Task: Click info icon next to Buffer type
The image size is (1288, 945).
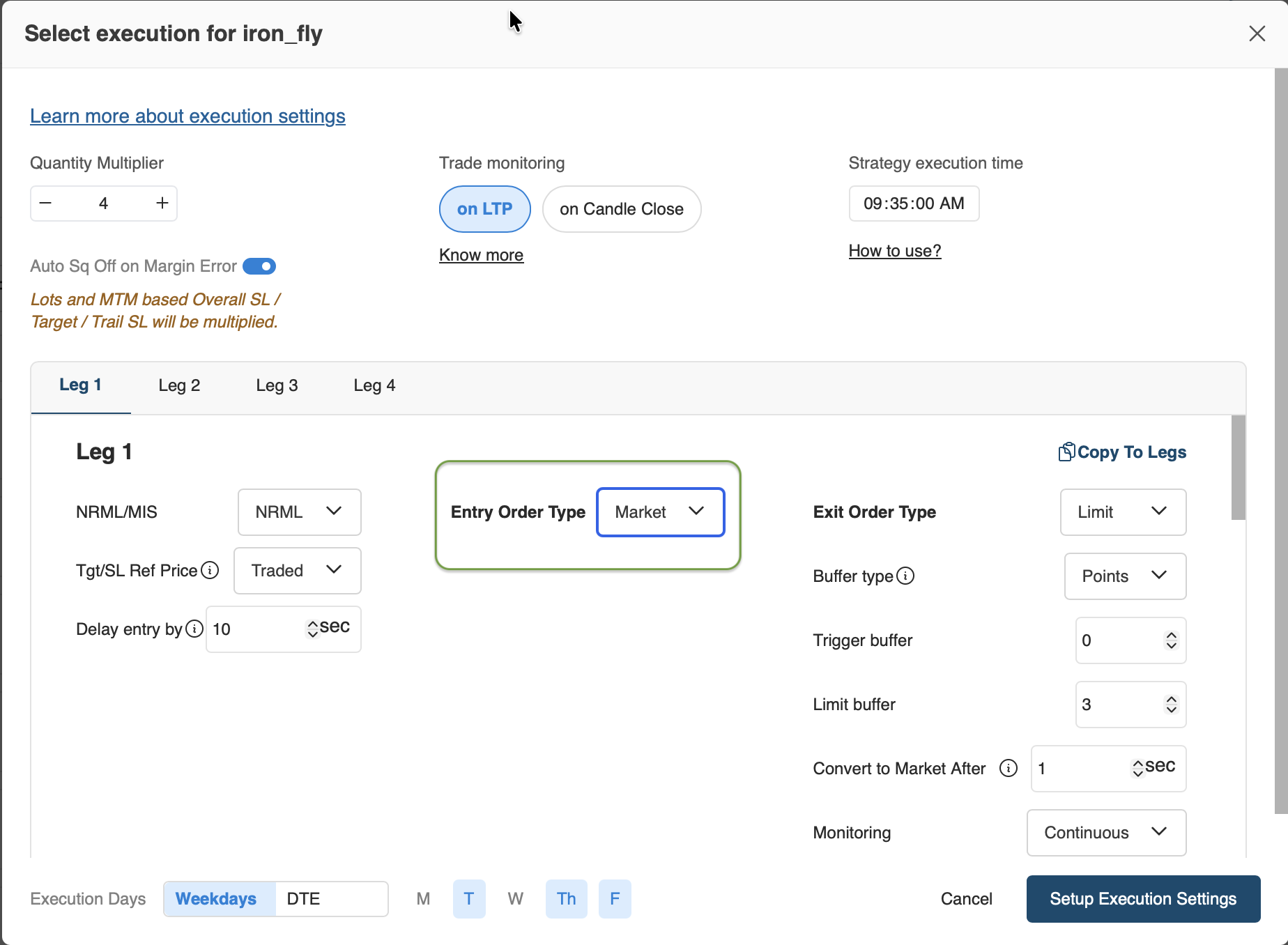Action: pyautogui.click(x=905, y=576)
